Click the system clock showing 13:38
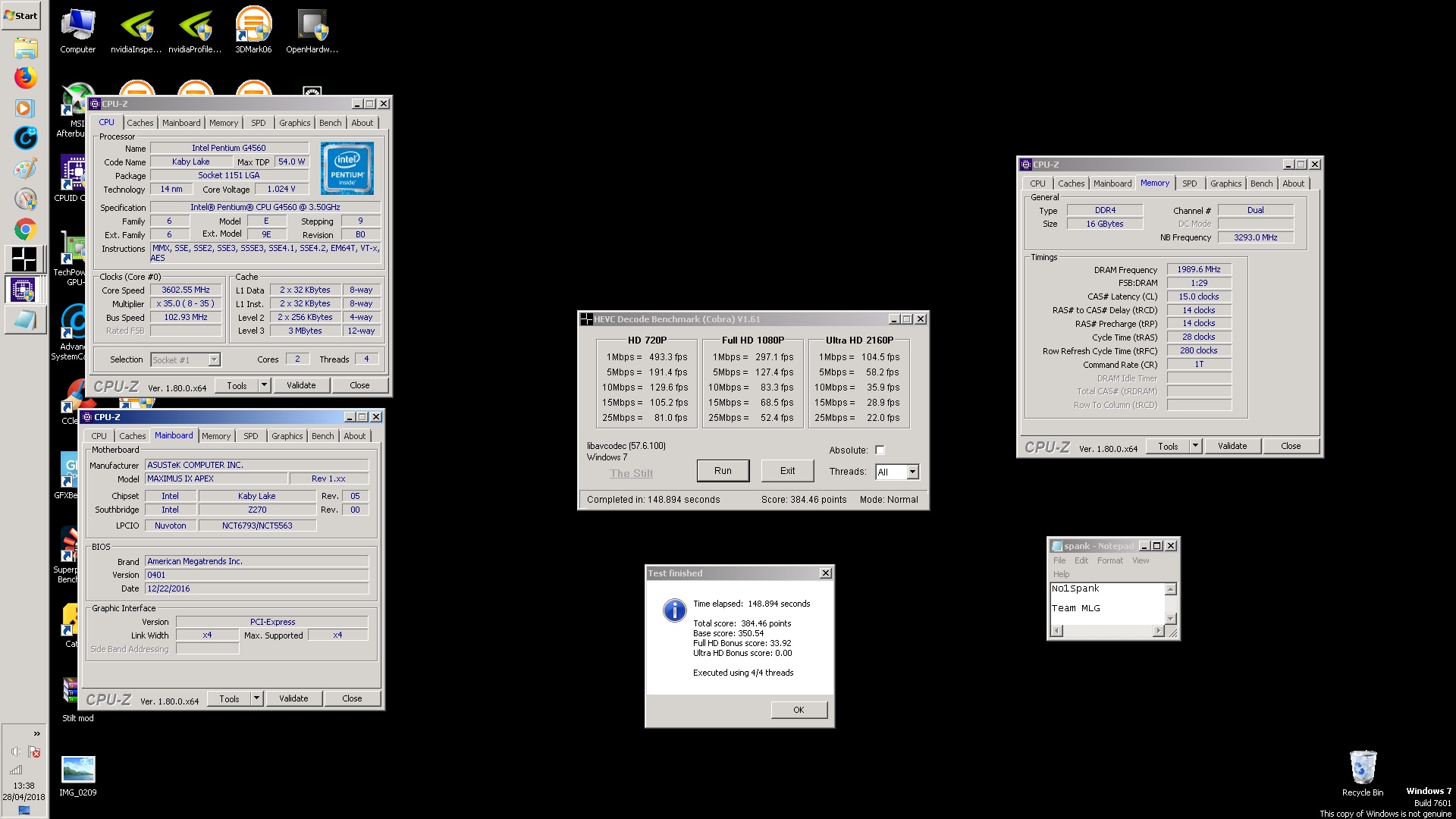This screenshot has width=1456, height=819. click(24, 786)
